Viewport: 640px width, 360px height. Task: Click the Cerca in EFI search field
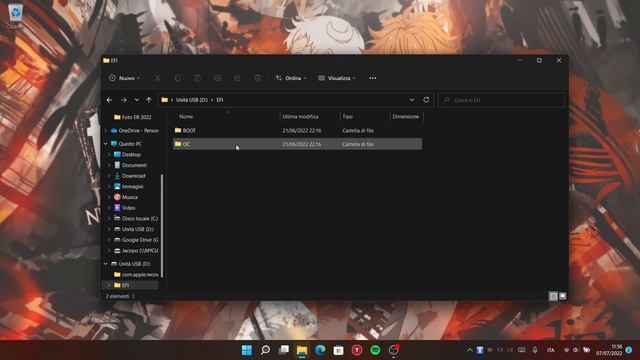click(502, 100)
